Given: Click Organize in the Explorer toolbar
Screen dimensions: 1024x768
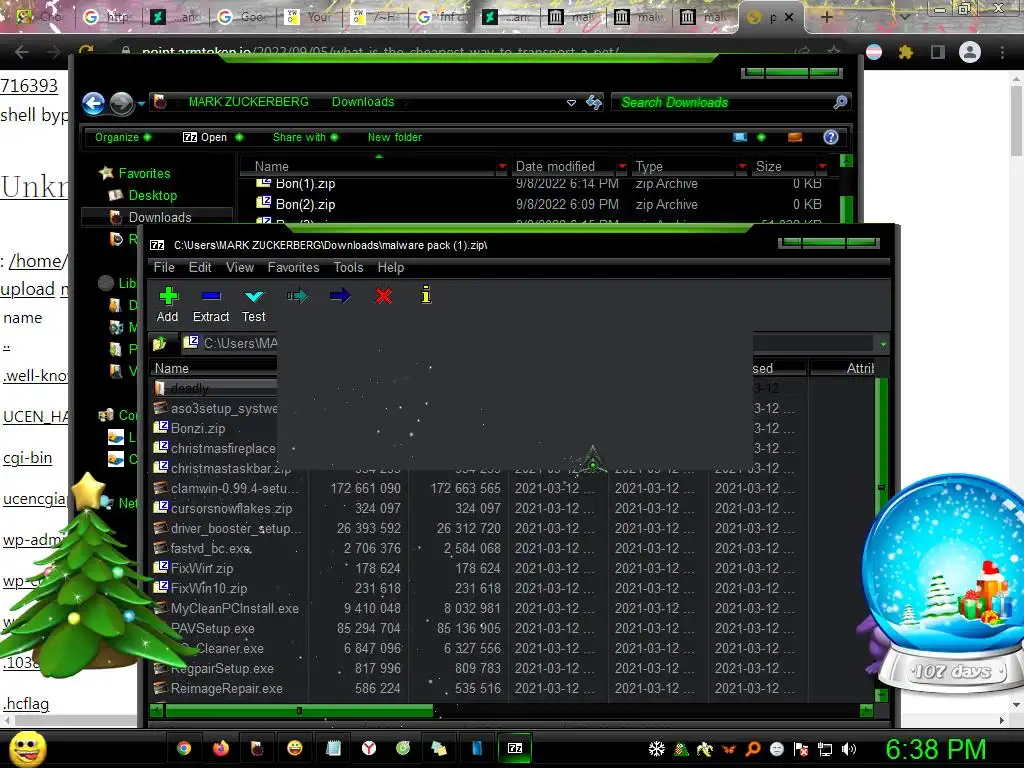Looking at the screenshot, I should [x=122, y=137].
